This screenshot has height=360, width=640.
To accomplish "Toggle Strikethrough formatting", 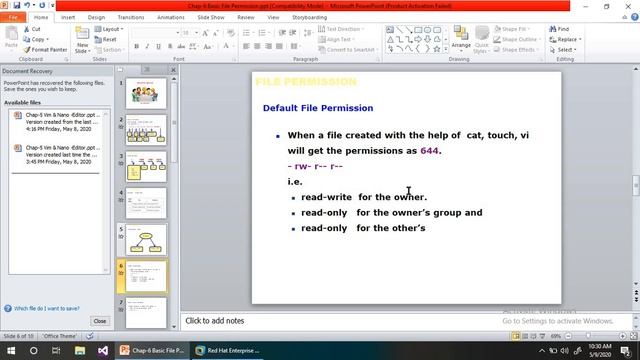I will point(181,47).
